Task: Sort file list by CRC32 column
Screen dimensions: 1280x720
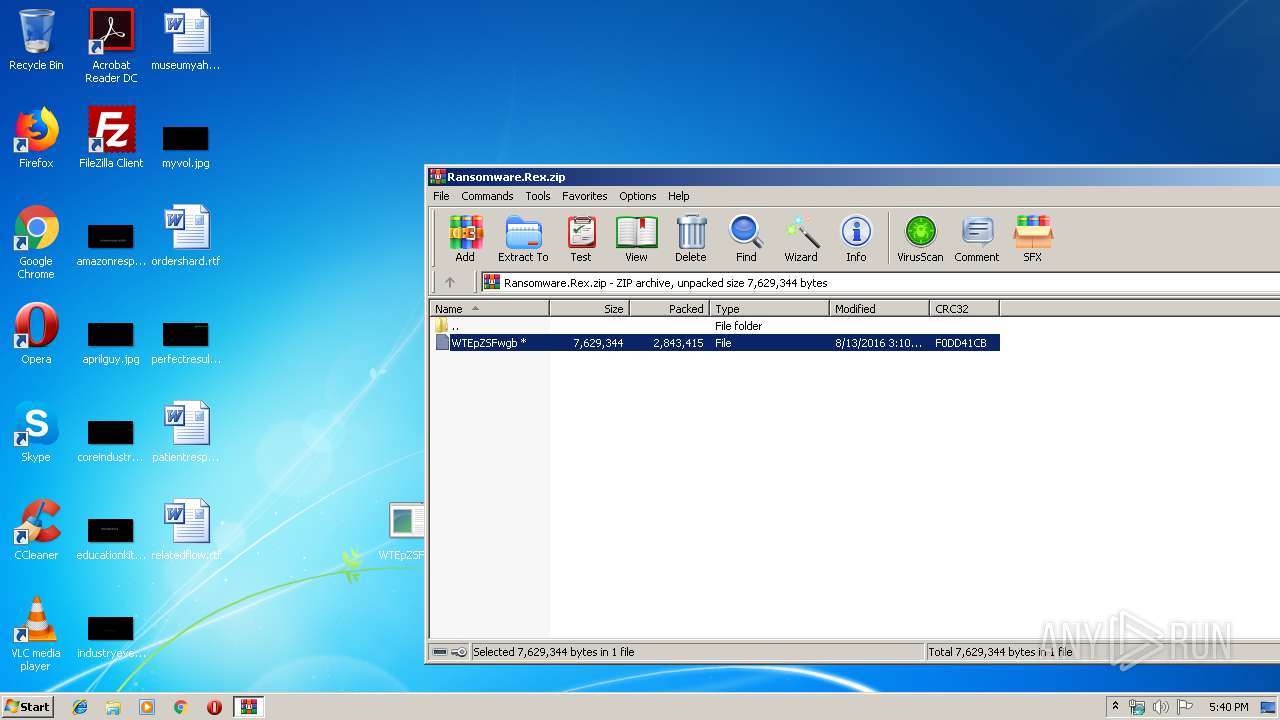Action: 965,309
